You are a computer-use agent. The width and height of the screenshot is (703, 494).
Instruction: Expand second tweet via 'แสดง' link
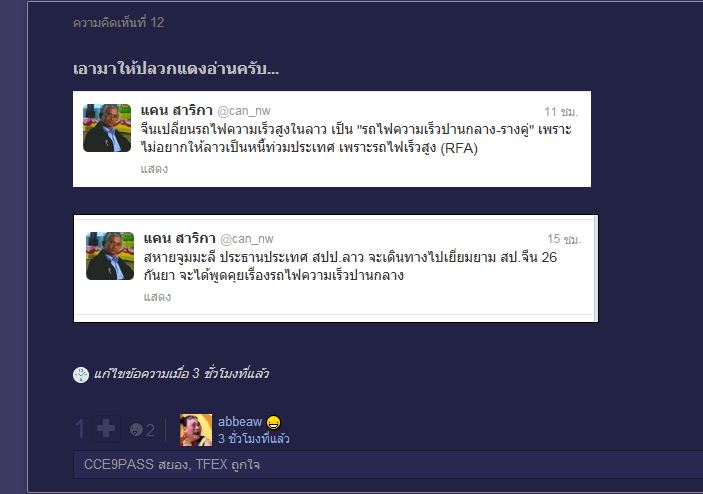[157, 297]
